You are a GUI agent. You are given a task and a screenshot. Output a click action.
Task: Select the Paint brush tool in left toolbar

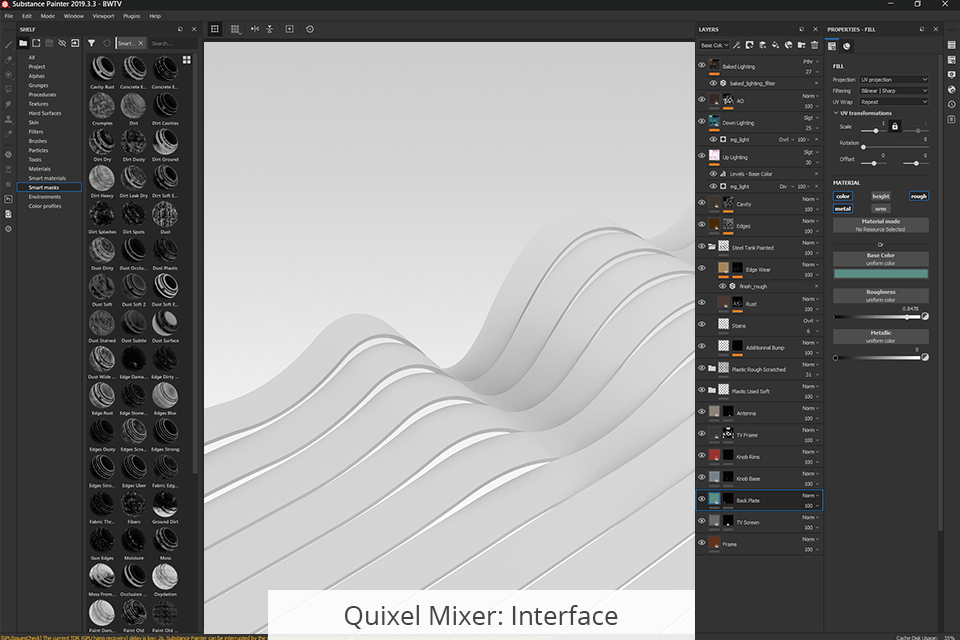click(x=9, y=45)
